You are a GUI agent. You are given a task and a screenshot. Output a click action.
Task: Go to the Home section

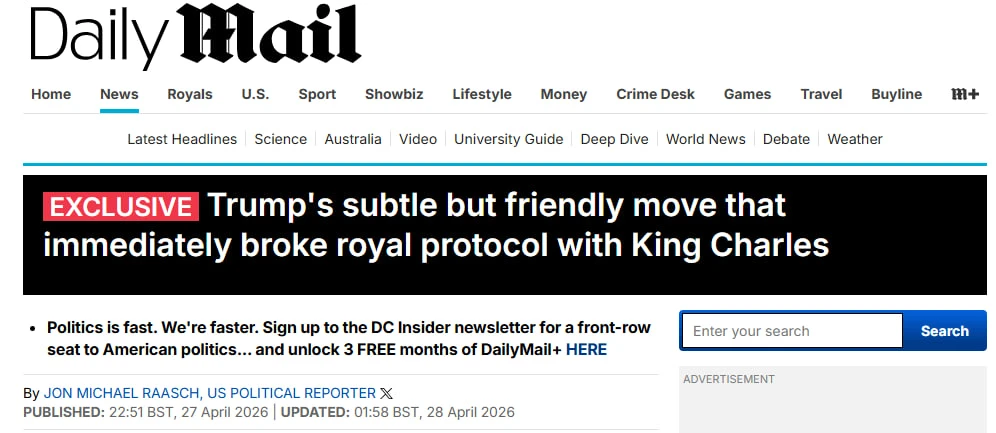coord(51,94)
